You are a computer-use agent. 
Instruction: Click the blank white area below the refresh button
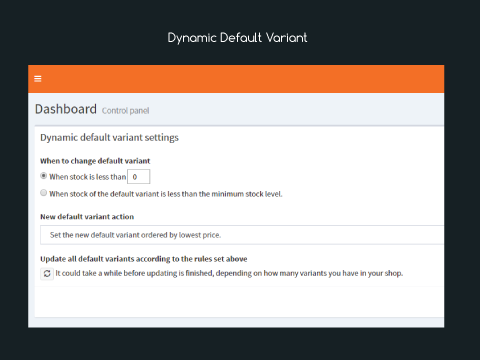pyautogui.click(x=239, y=302)
